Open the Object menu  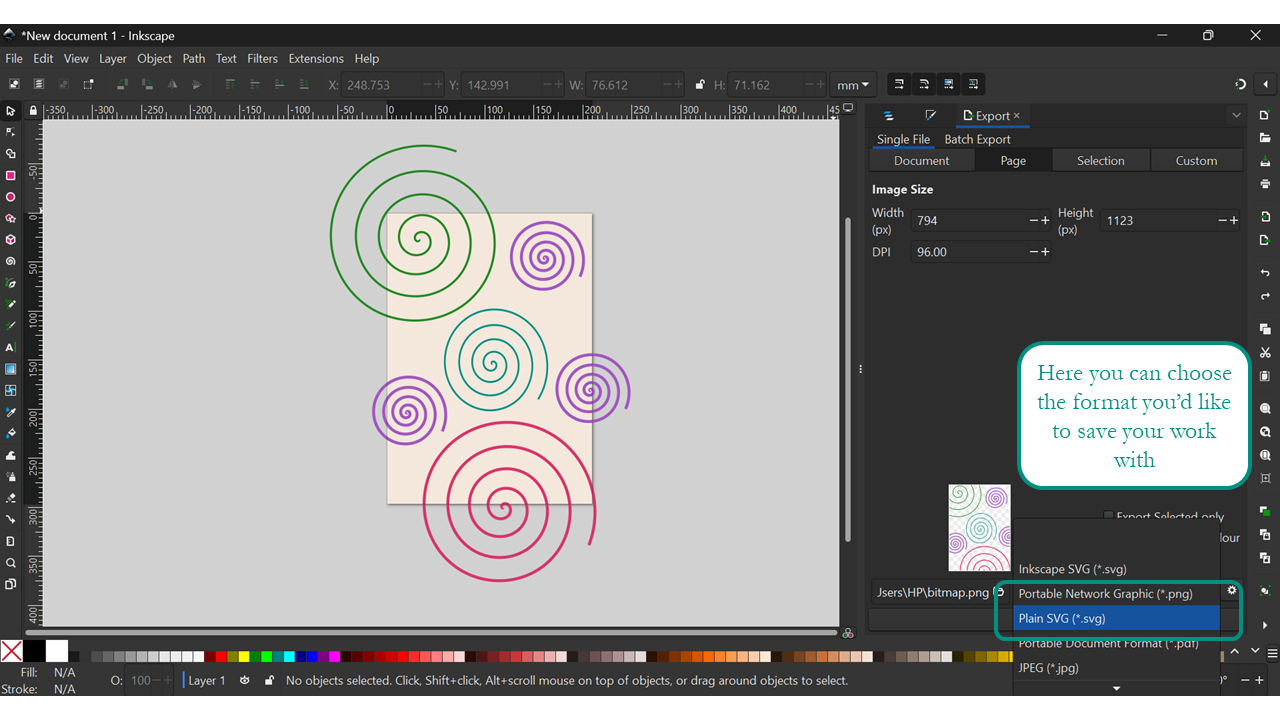pyautogui.click(x=155, y=59)
